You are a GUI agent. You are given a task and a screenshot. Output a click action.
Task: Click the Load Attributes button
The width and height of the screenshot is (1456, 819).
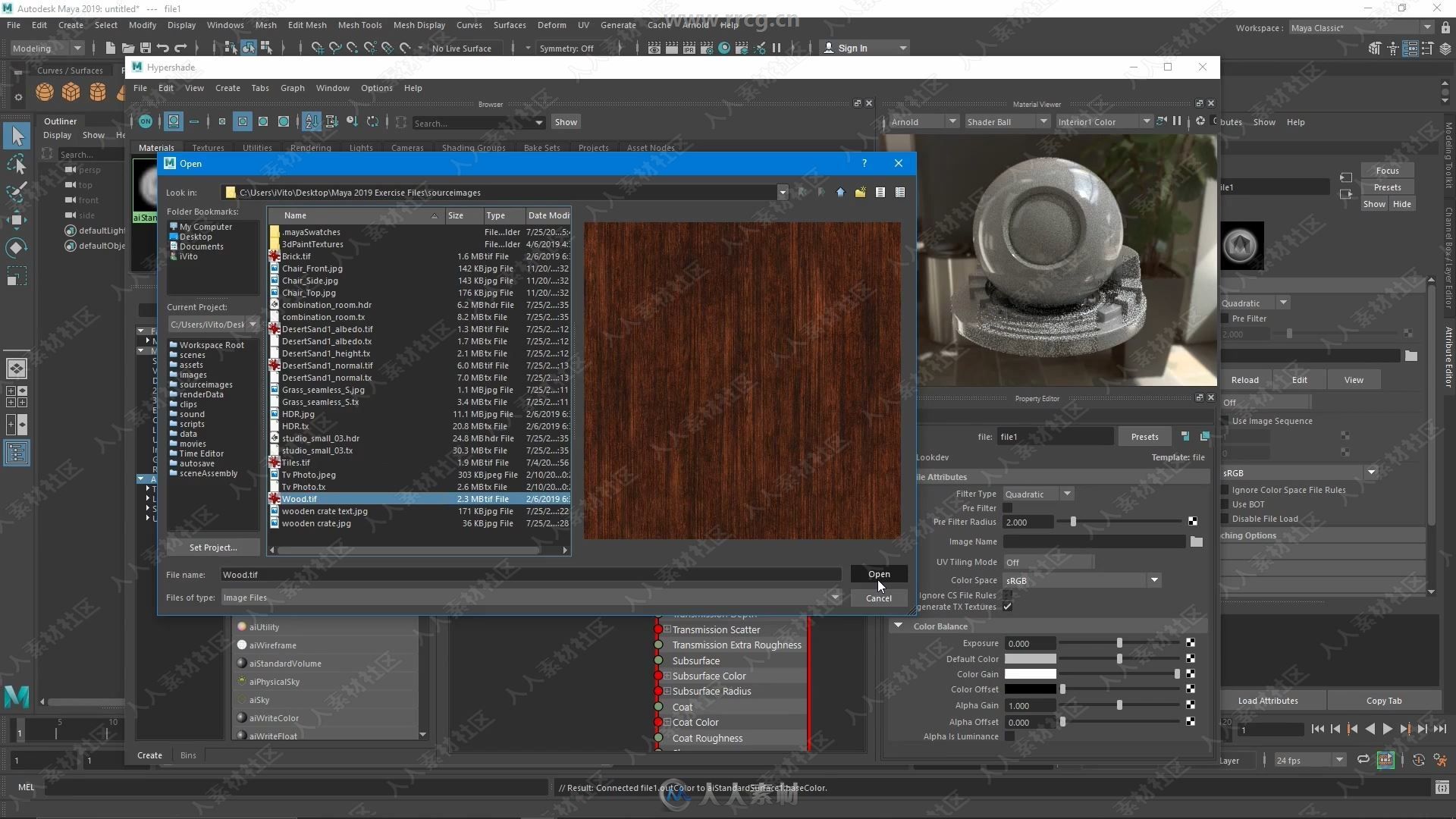(1268, 701)
